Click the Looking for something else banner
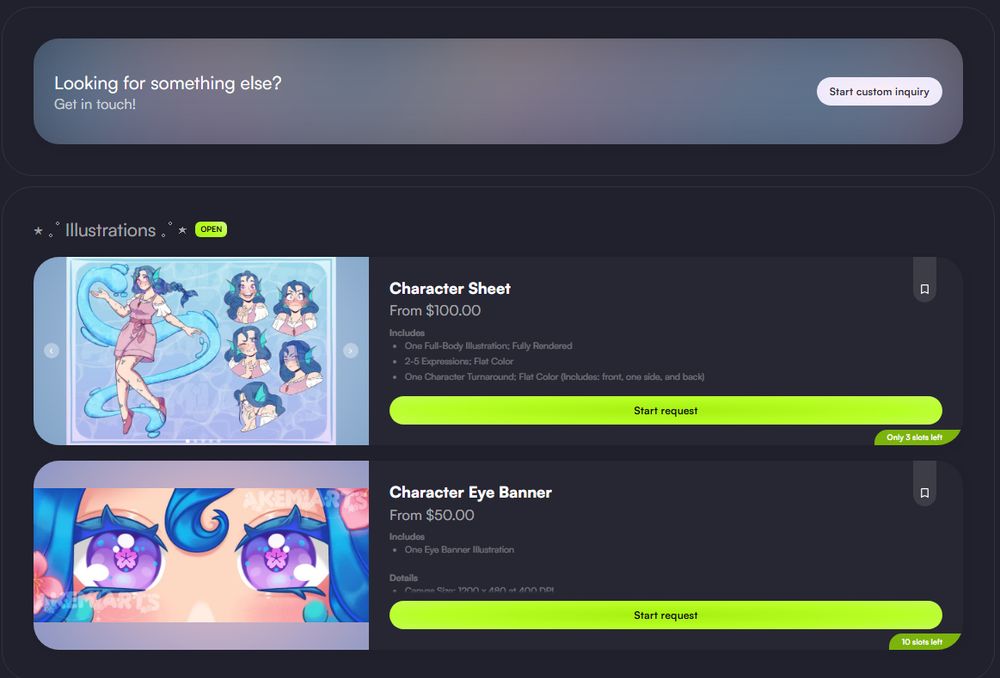Screen dimensions: 1000x678 (x=498, y=91)
